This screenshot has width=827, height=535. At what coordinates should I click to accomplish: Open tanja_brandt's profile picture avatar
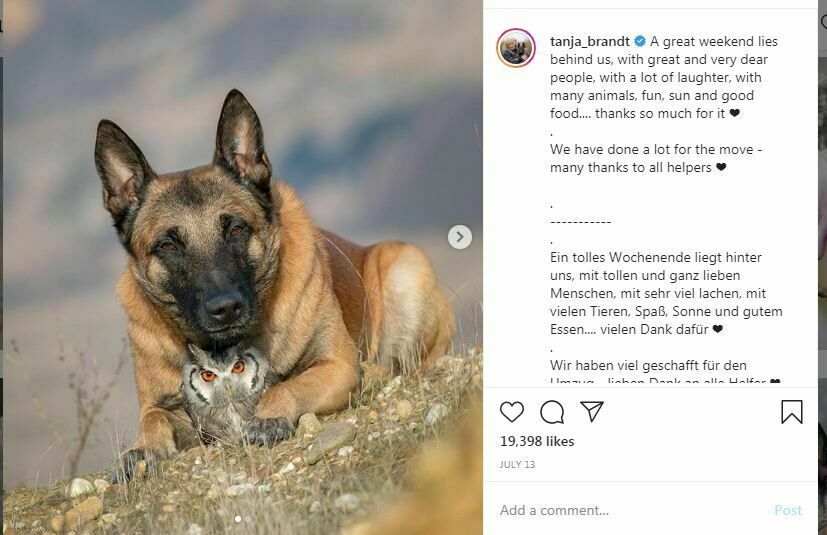pyautogui.click(x=516, y=48)
